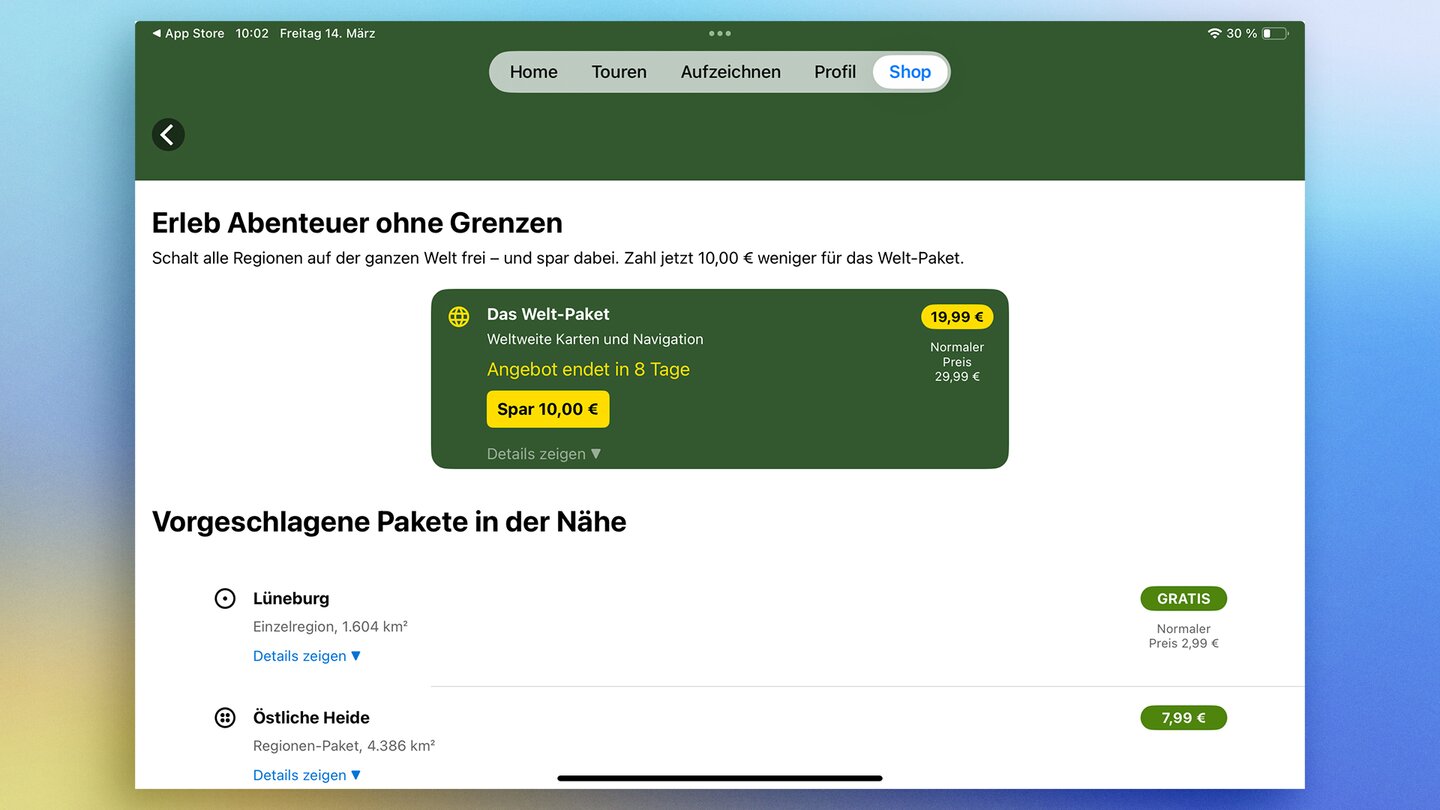
Task: Open the Touren tab
Action: pyautogui.click(x=619, y=72)
